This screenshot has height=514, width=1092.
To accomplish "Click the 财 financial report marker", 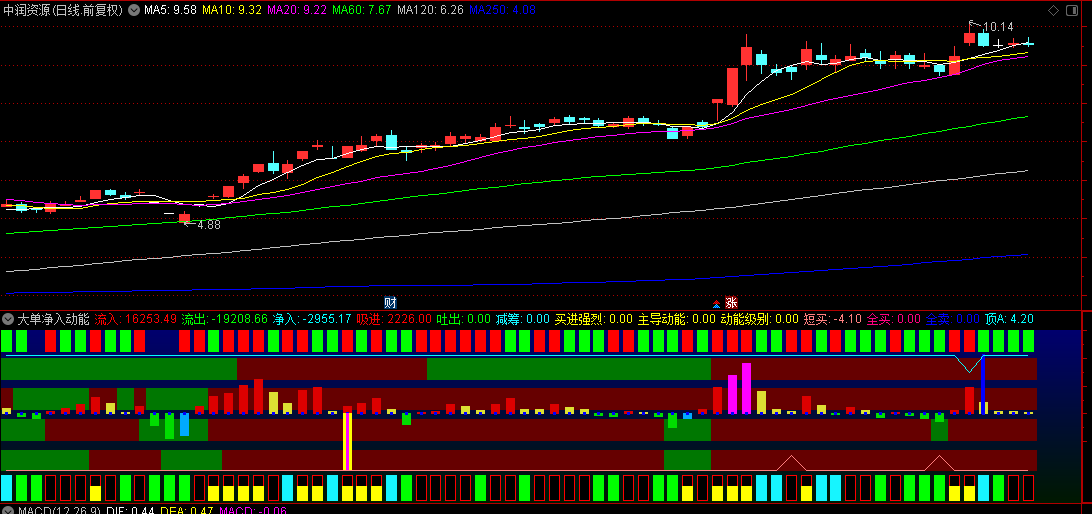I will 391,303.
